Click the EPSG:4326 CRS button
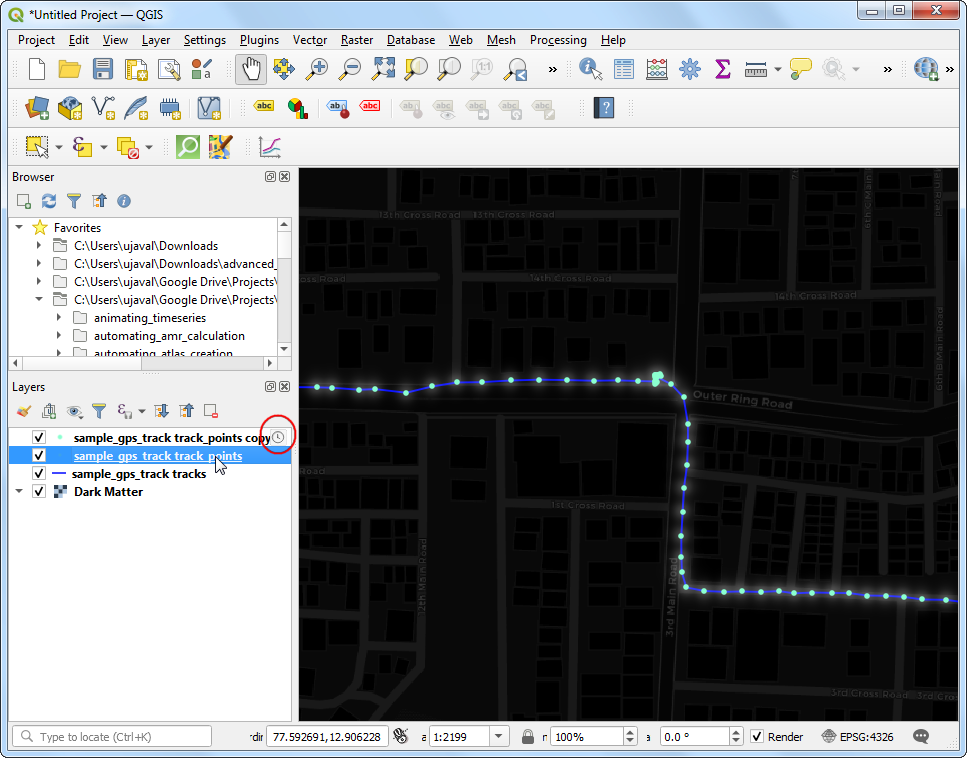 pos(858,736)
